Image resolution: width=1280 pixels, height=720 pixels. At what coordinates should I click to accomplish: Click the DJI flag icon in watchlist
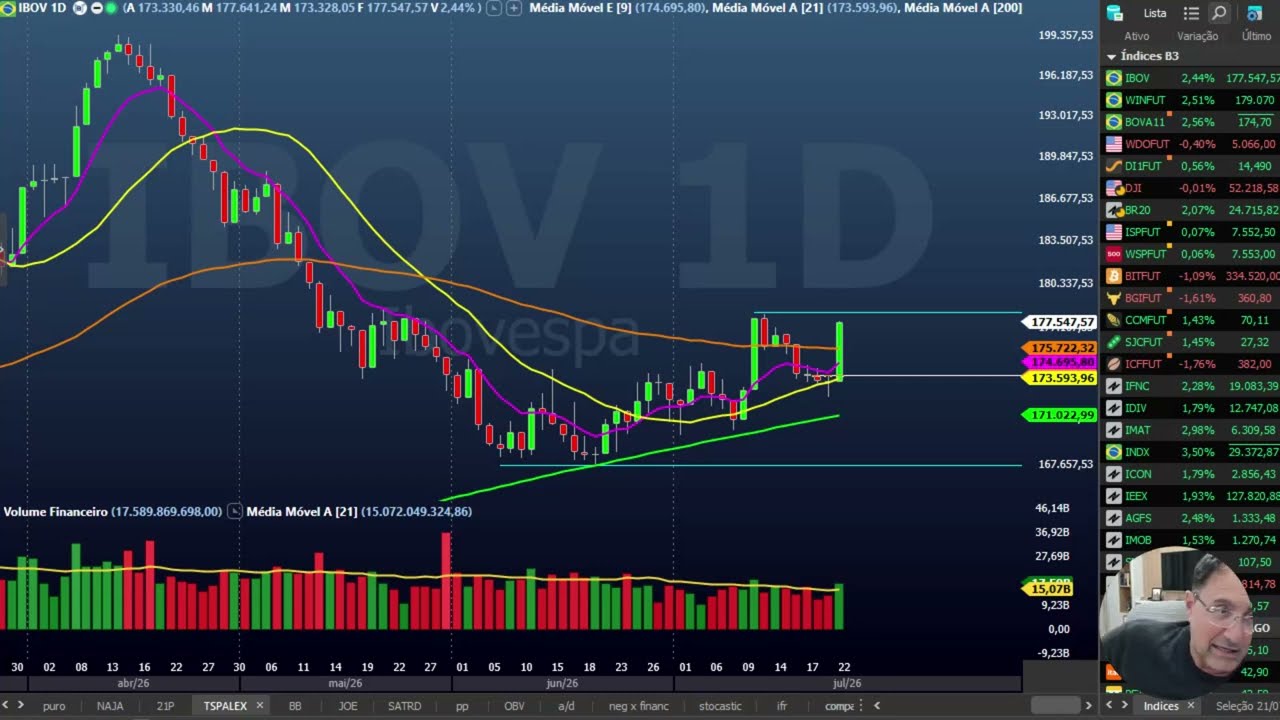1114,188
